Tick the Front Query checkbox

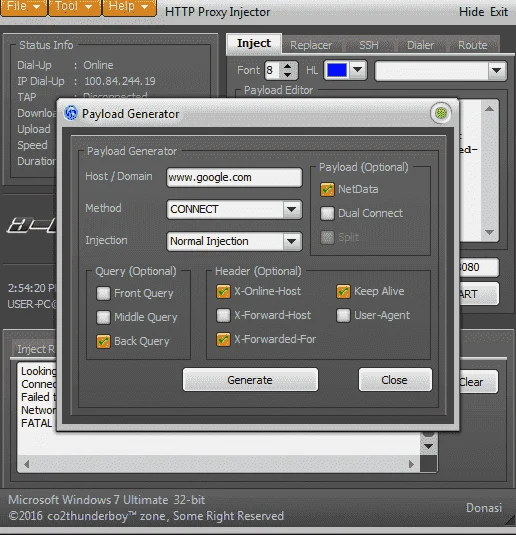point(103,293)
